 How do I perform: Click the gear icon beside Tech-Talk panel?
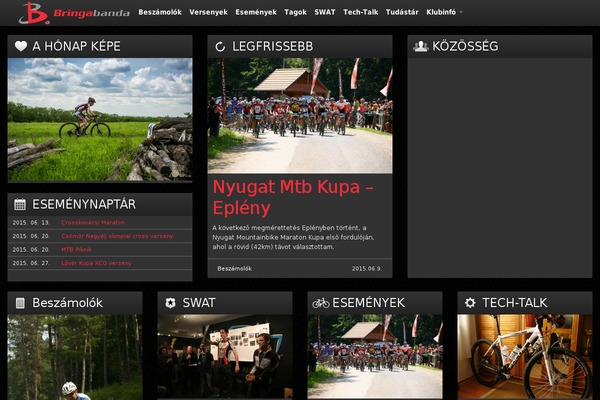point(470,303)
